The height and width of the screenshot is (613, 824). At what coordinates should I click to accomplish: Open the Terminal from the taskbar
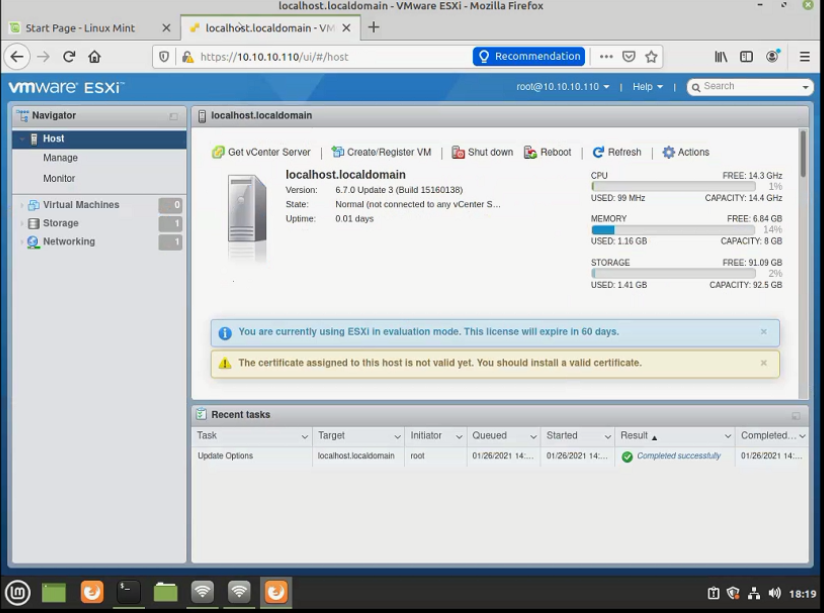coord(129,592)
